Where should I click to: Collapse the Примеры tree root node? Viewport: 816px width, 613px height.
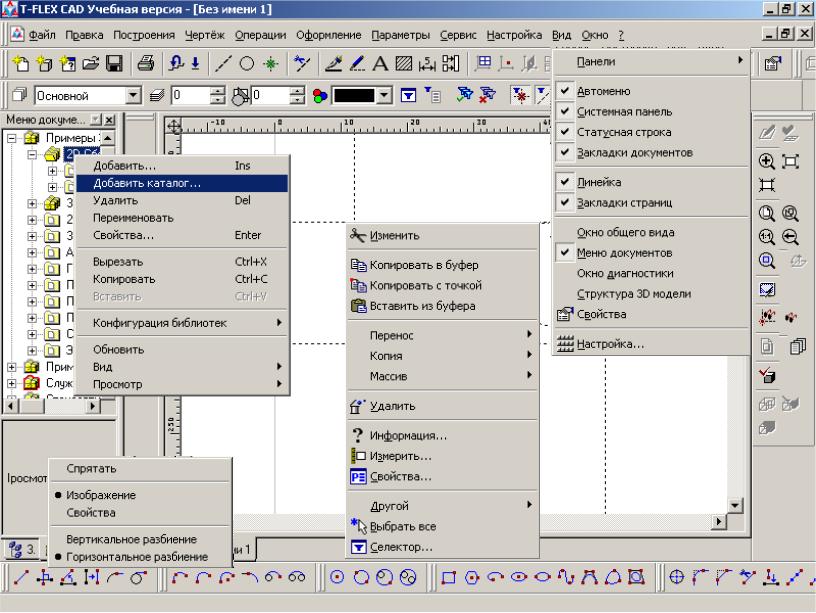11,138
